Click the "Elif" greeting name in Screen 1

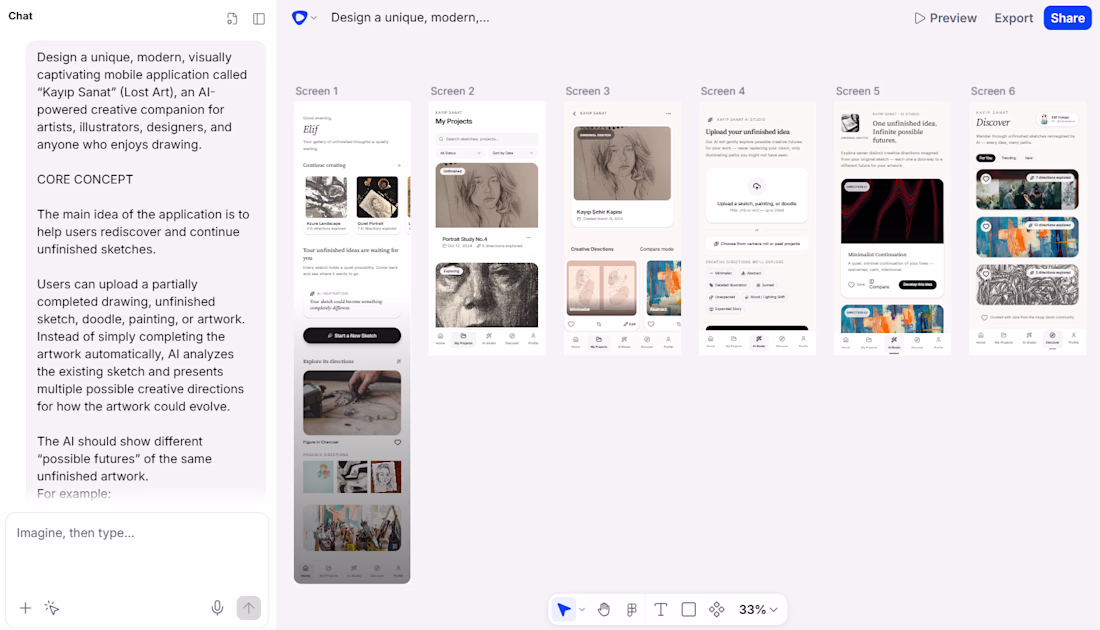[311, 129]
